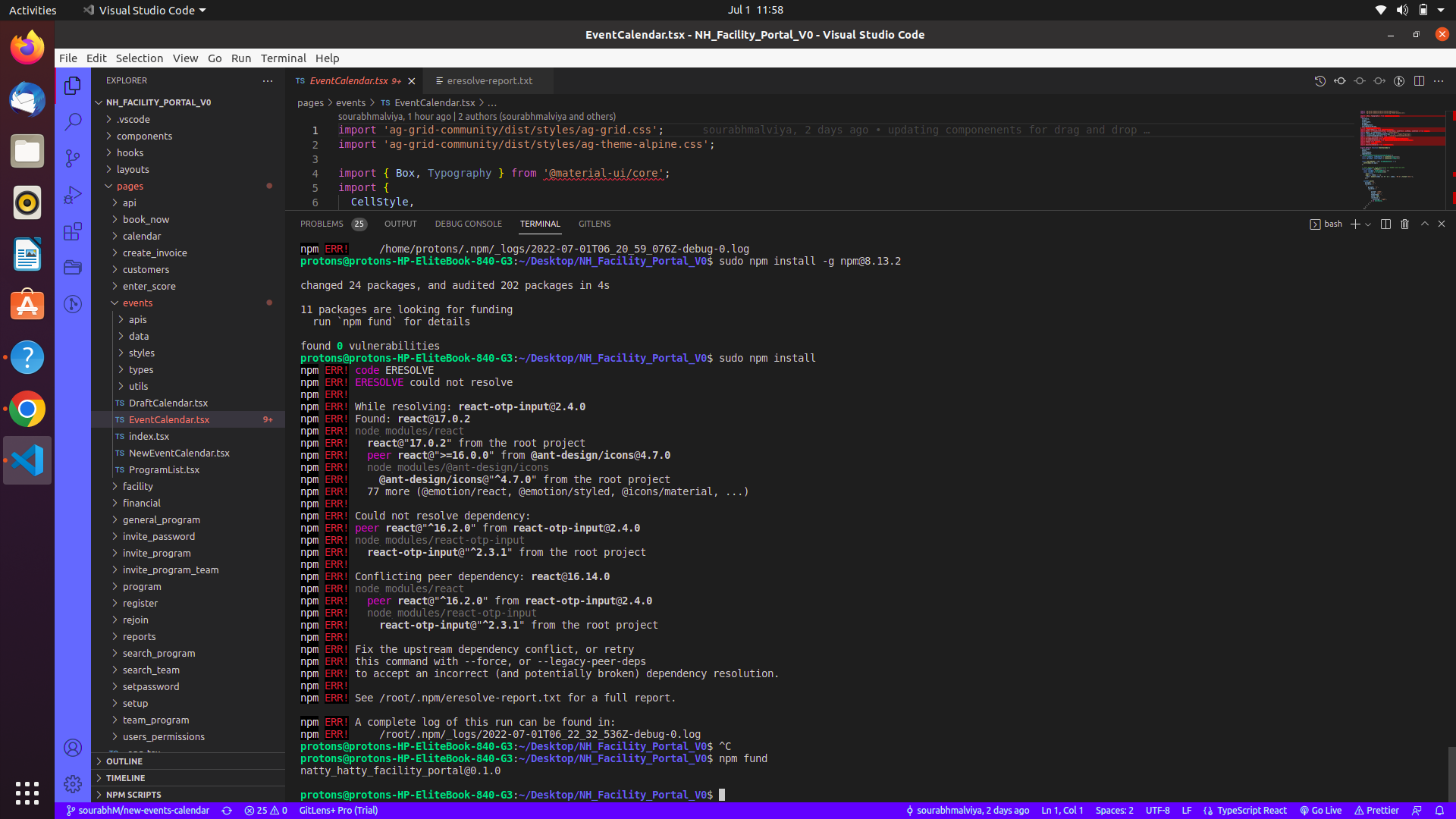Viewport: 1456px width, 819px height.
Task: Close the terminal panel
Action: (x=1442, y=224)
